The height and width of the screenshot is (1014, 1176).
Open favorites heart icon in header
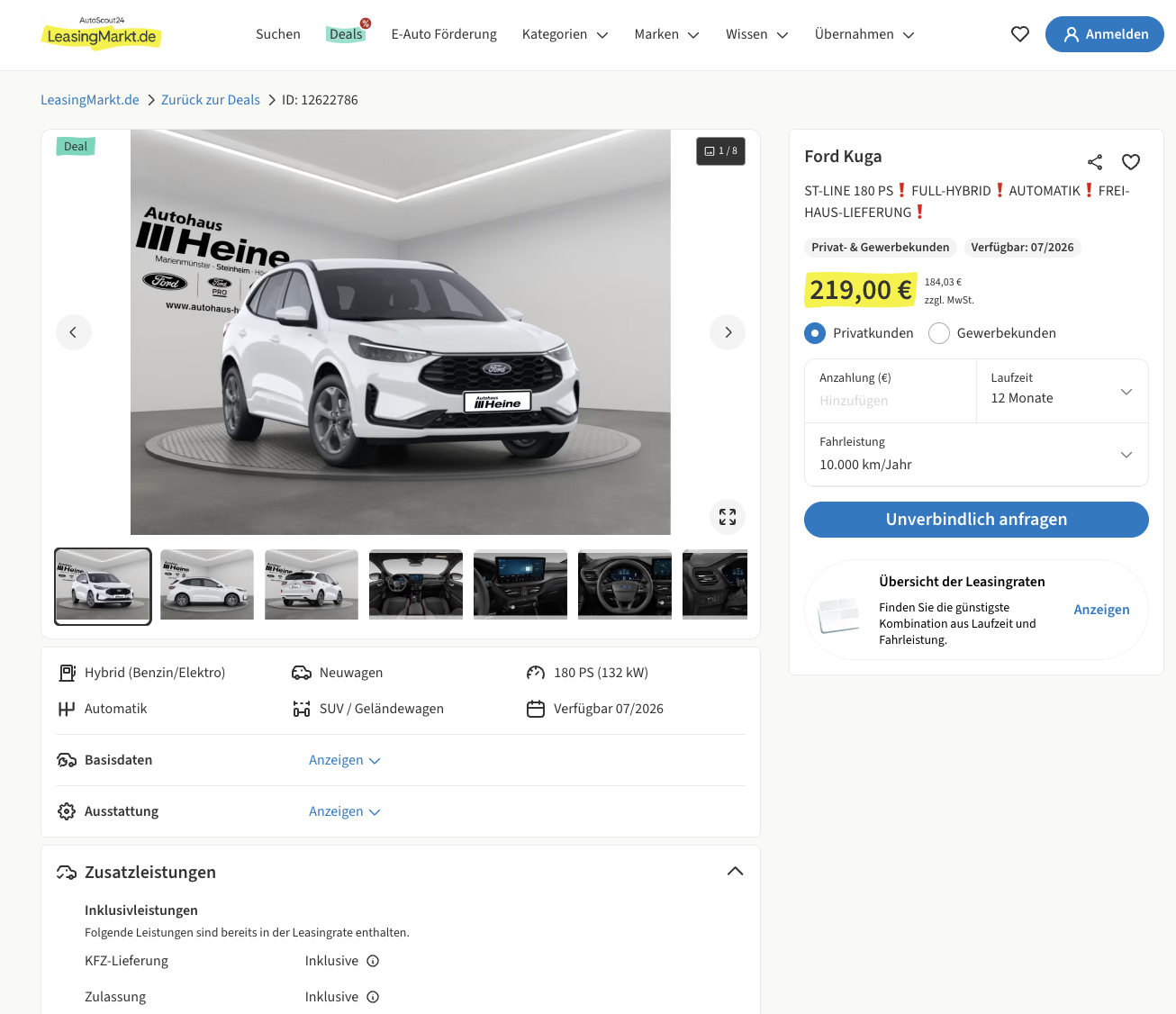(x=1020, y=34)
